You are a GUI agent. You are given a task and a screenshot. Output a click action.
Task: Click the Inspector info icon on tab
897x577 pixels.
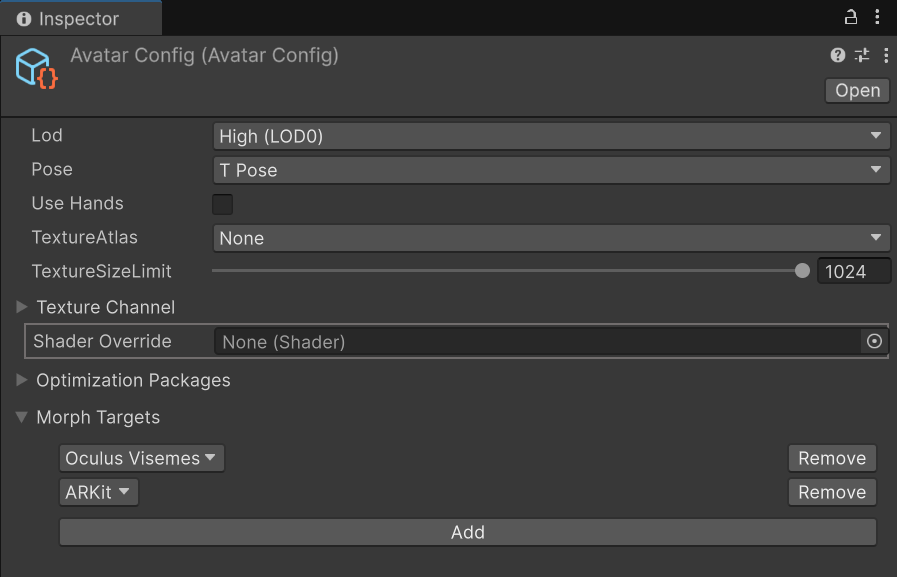point(24,19)
